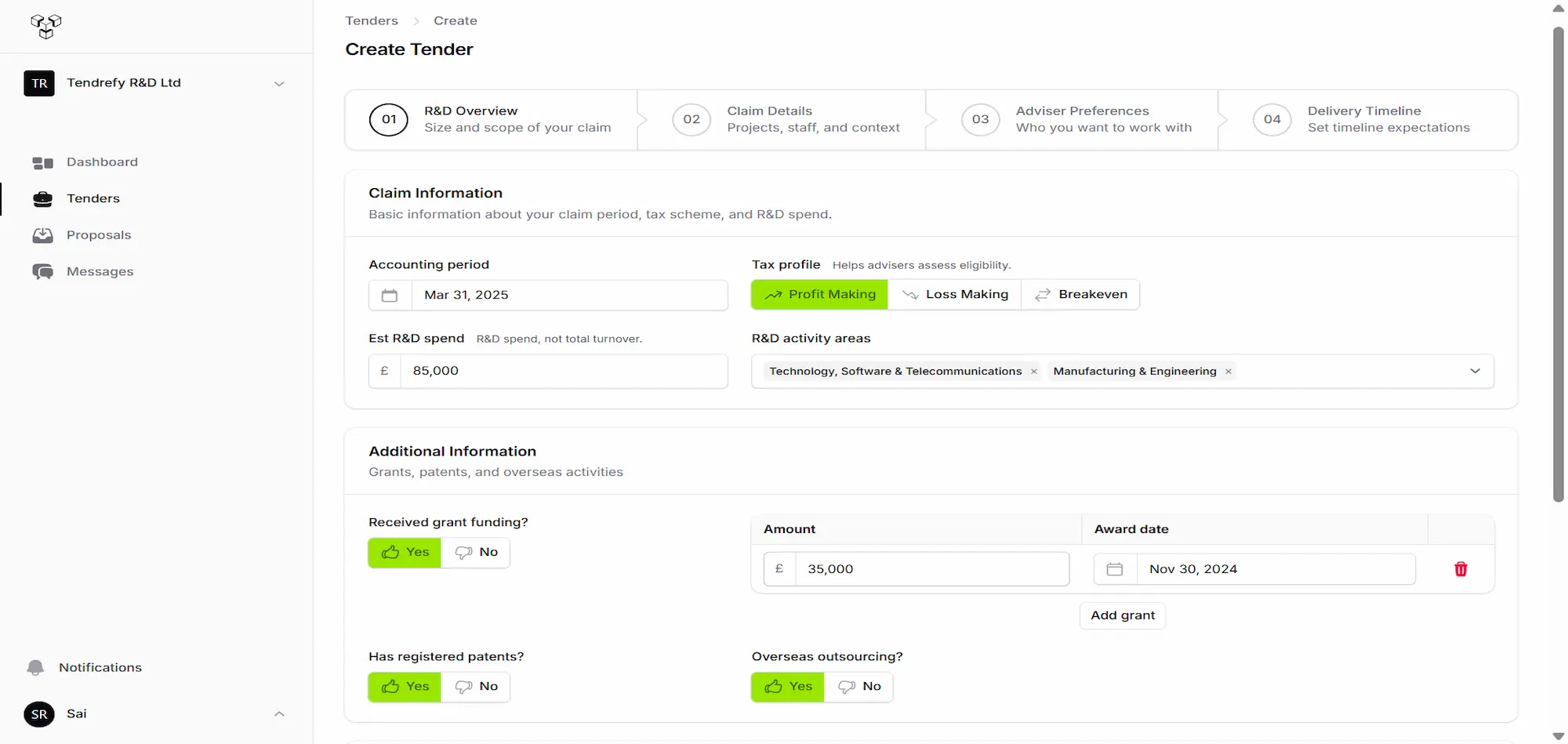
Task: Click the vertical scrollbar thumb
Action: (x=1559, y=264)
